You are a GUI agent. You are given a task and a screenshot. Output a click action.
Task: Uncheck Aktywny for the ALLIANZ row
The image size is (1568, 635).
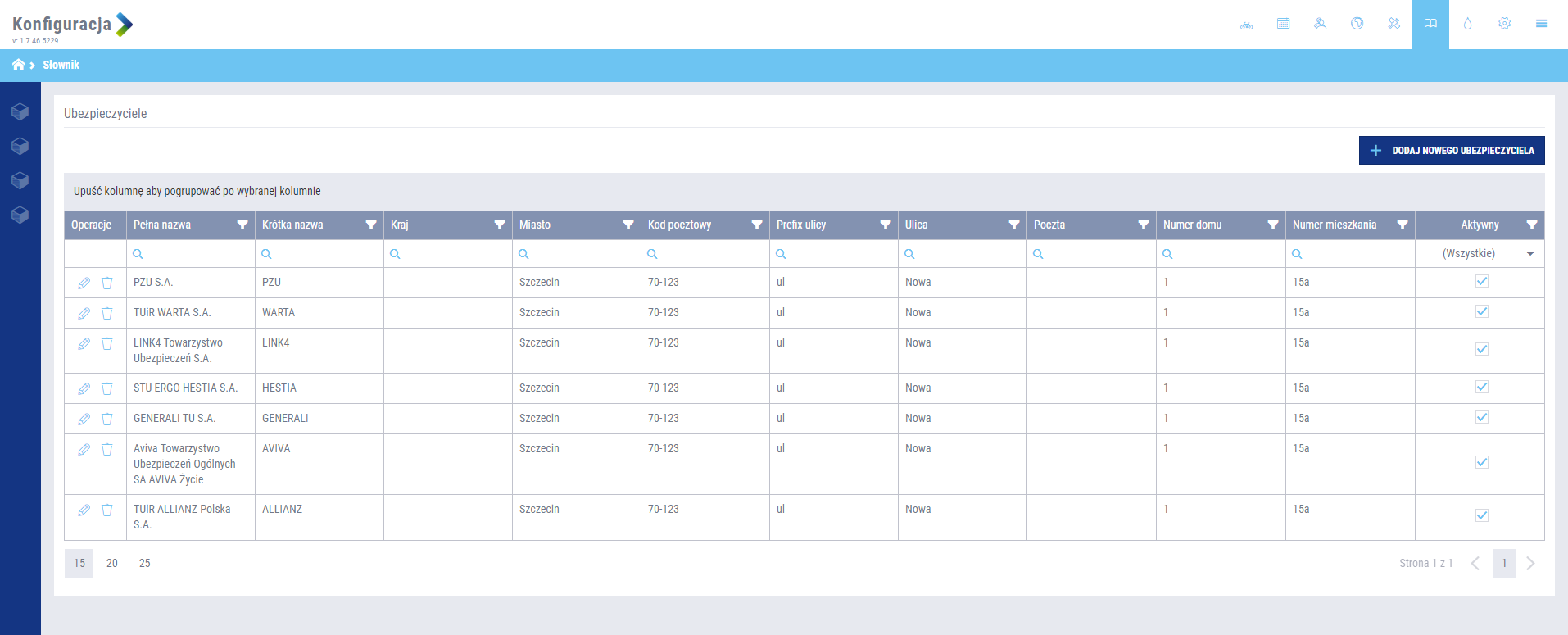pyautogui.click(x=1481, y=515)
